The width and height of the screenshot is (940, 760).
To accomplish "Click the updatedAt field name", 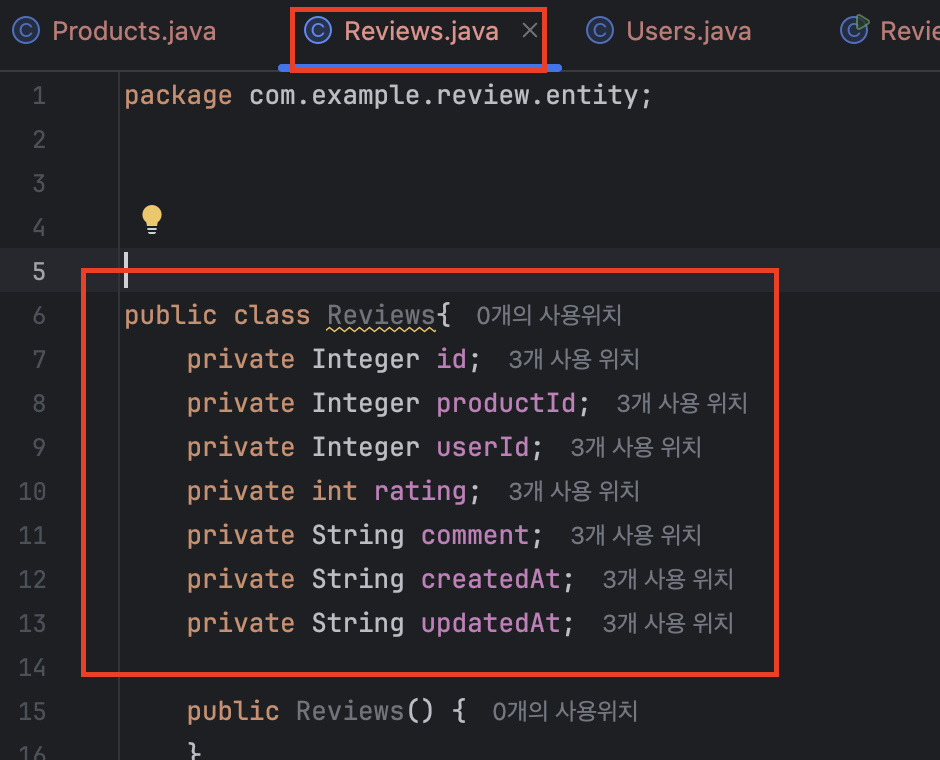I will click(490, 623).
